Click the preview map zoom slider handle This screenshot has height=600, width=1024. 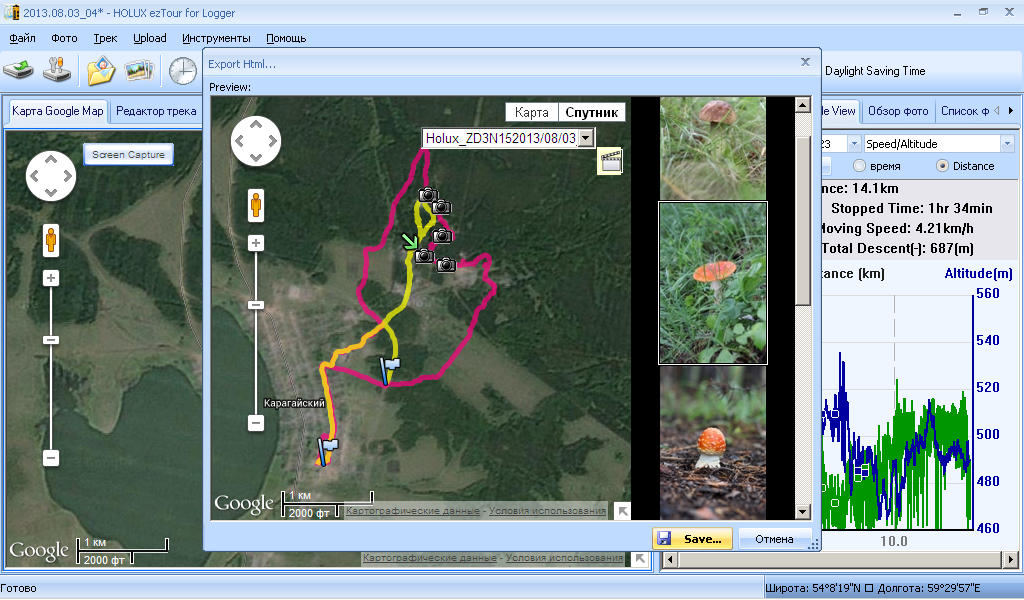tap(256, 305)
